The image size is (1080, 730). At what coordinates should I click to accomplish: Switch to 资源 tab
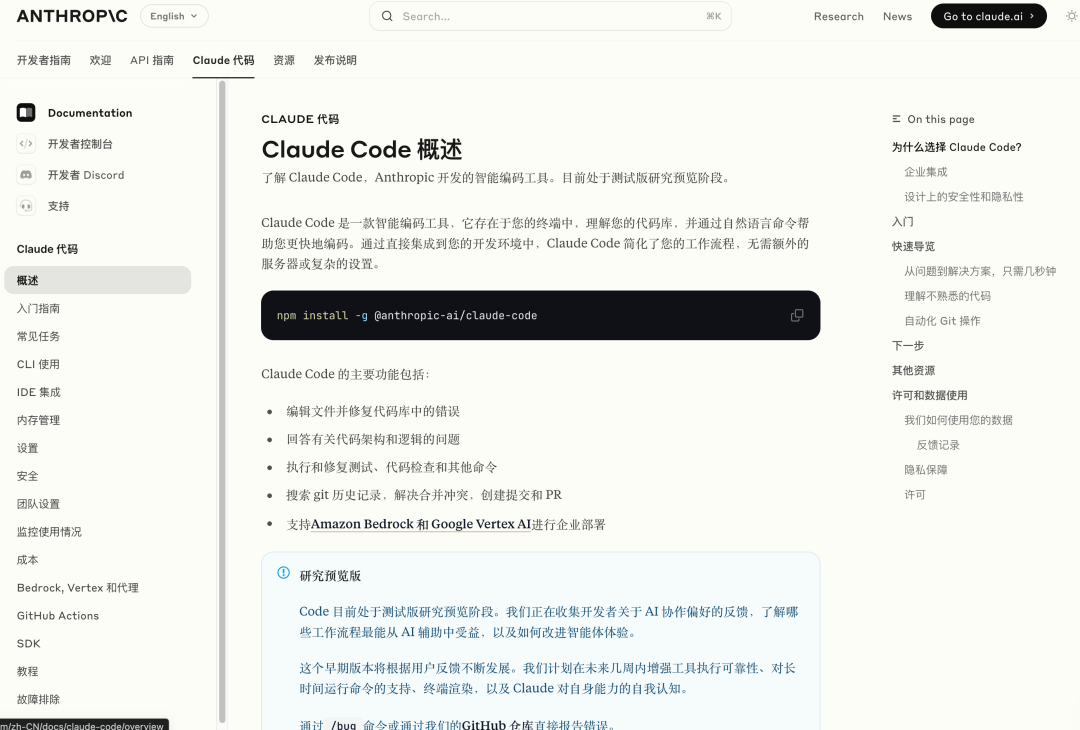click(x=284, y=60)
